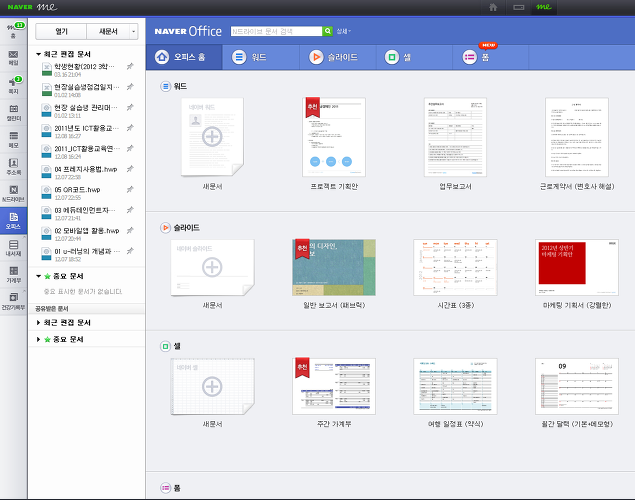Click the 새문서 button in the left panel
Screen dimensions: 635x500
pos(108,32)
